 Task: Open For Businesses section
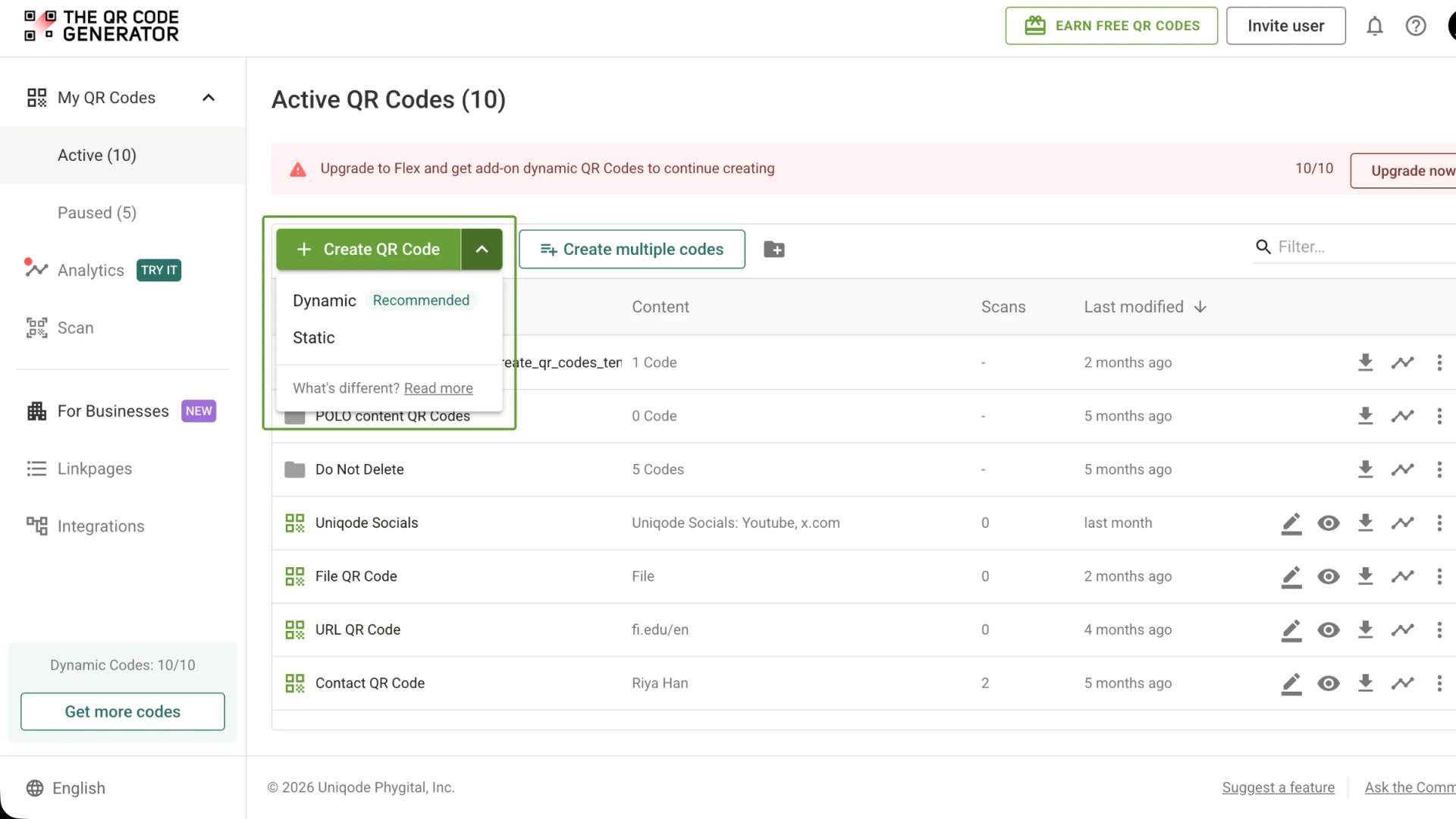(x=121, y=411)
